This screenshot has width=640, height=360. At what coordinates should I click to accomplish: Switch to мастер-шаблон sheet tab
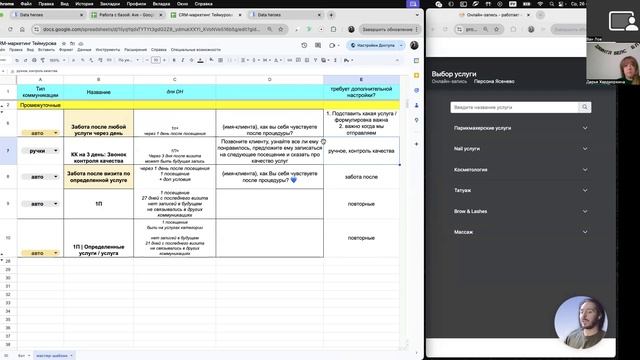click(x=54, y=356)
